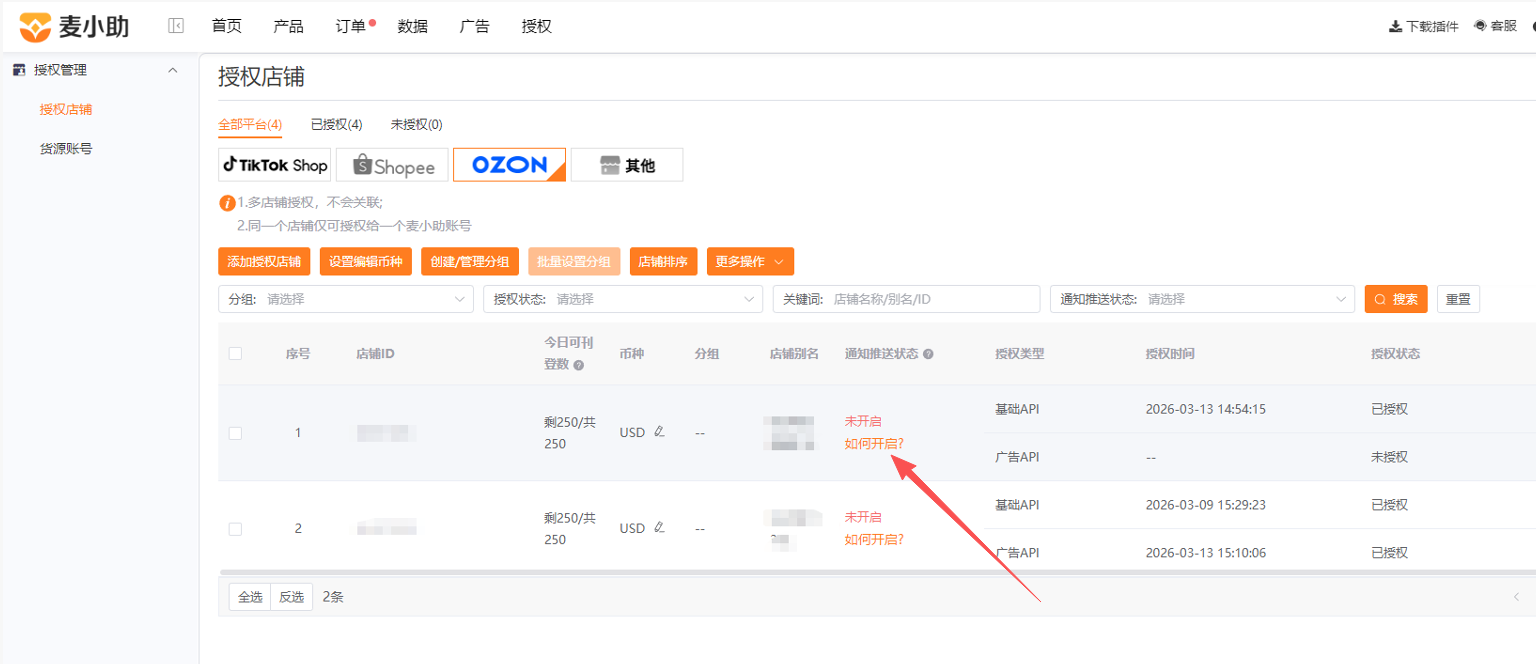
Task: Click the 店铺排序 button
Action: 663,261
